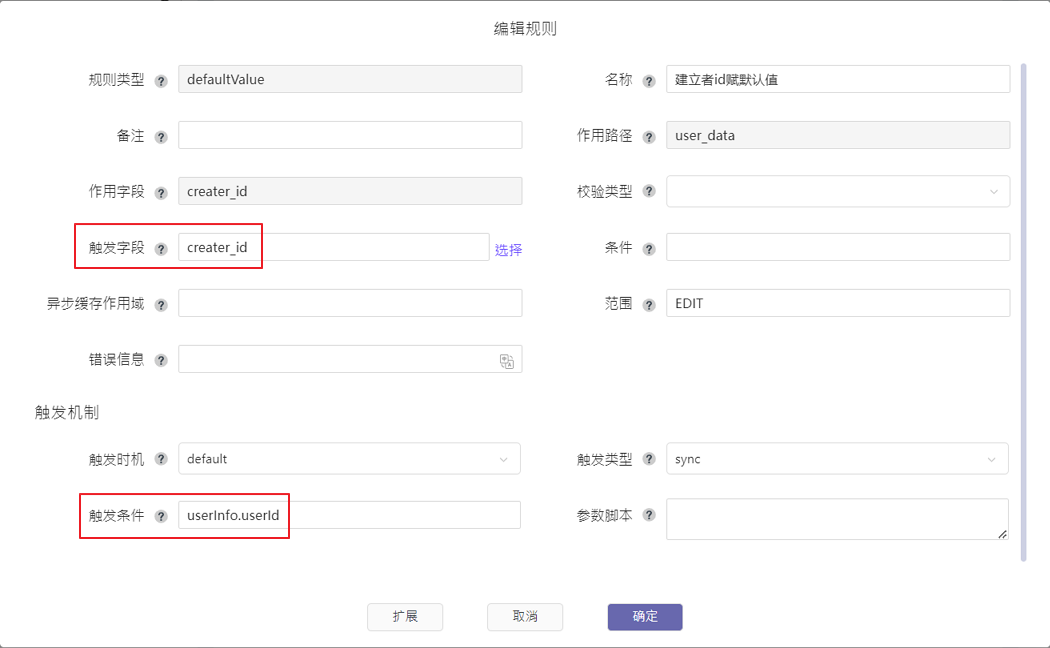1050x648 pixels.
Task: Click help icon next to 参数脚本
Action: tap(649, 516)
